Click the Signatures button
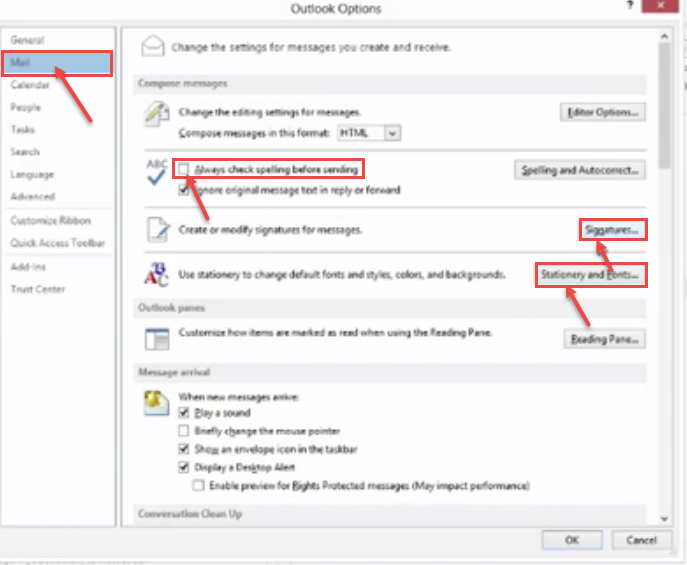 (613, 230)
